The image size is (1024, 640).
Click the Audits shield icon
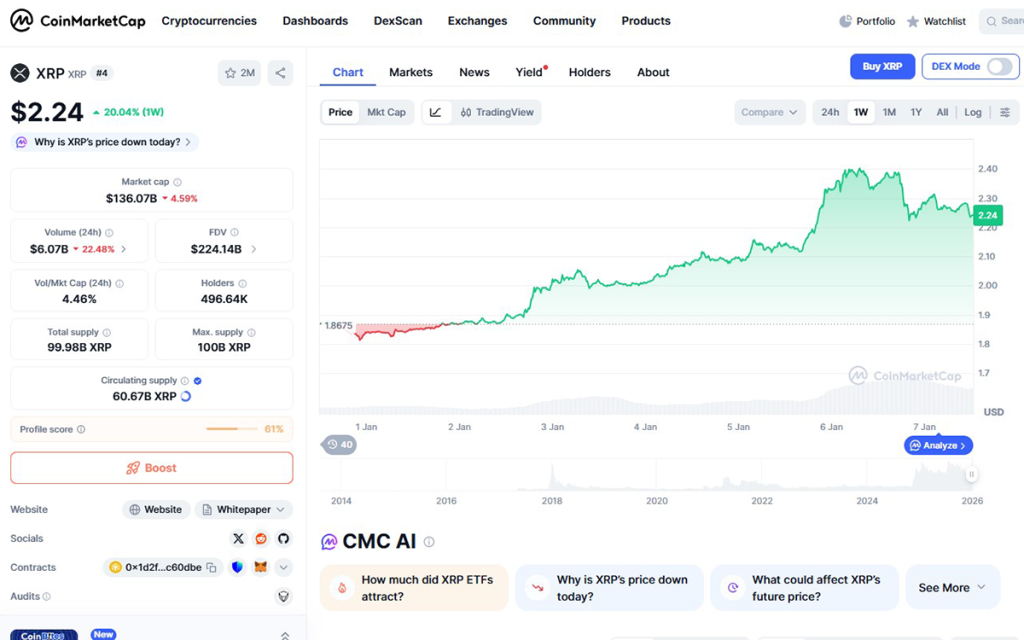pos(283,596)
